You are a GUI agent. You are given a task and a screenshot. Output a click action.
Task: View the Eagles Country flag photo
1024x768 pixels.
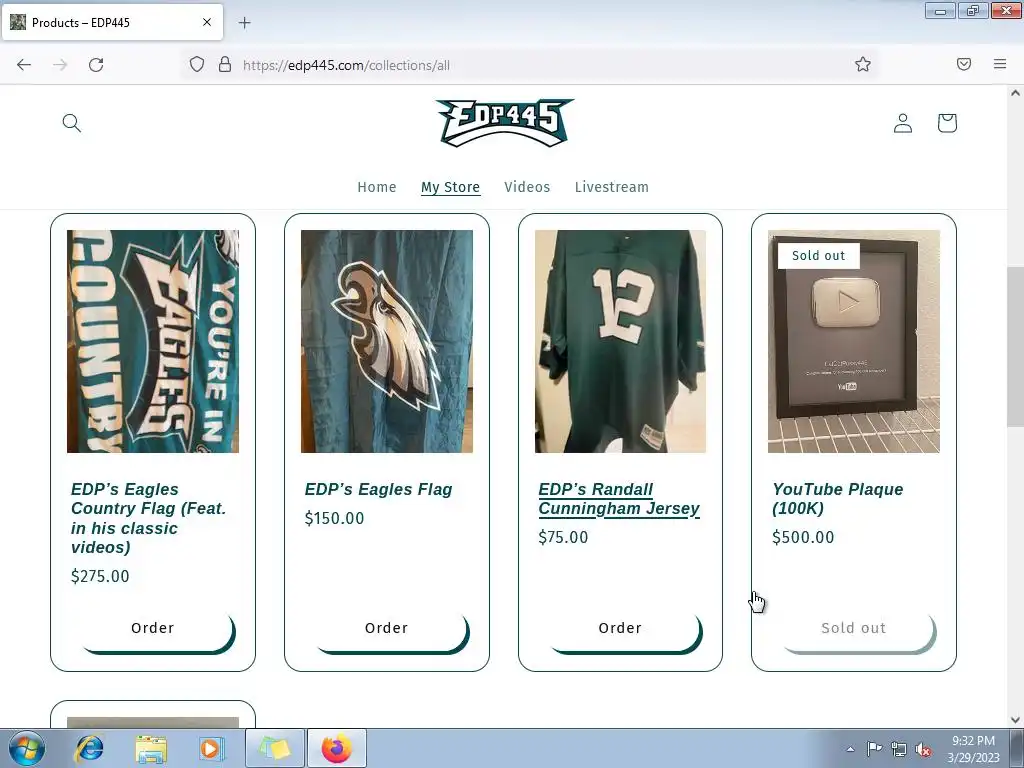(153, 341)
